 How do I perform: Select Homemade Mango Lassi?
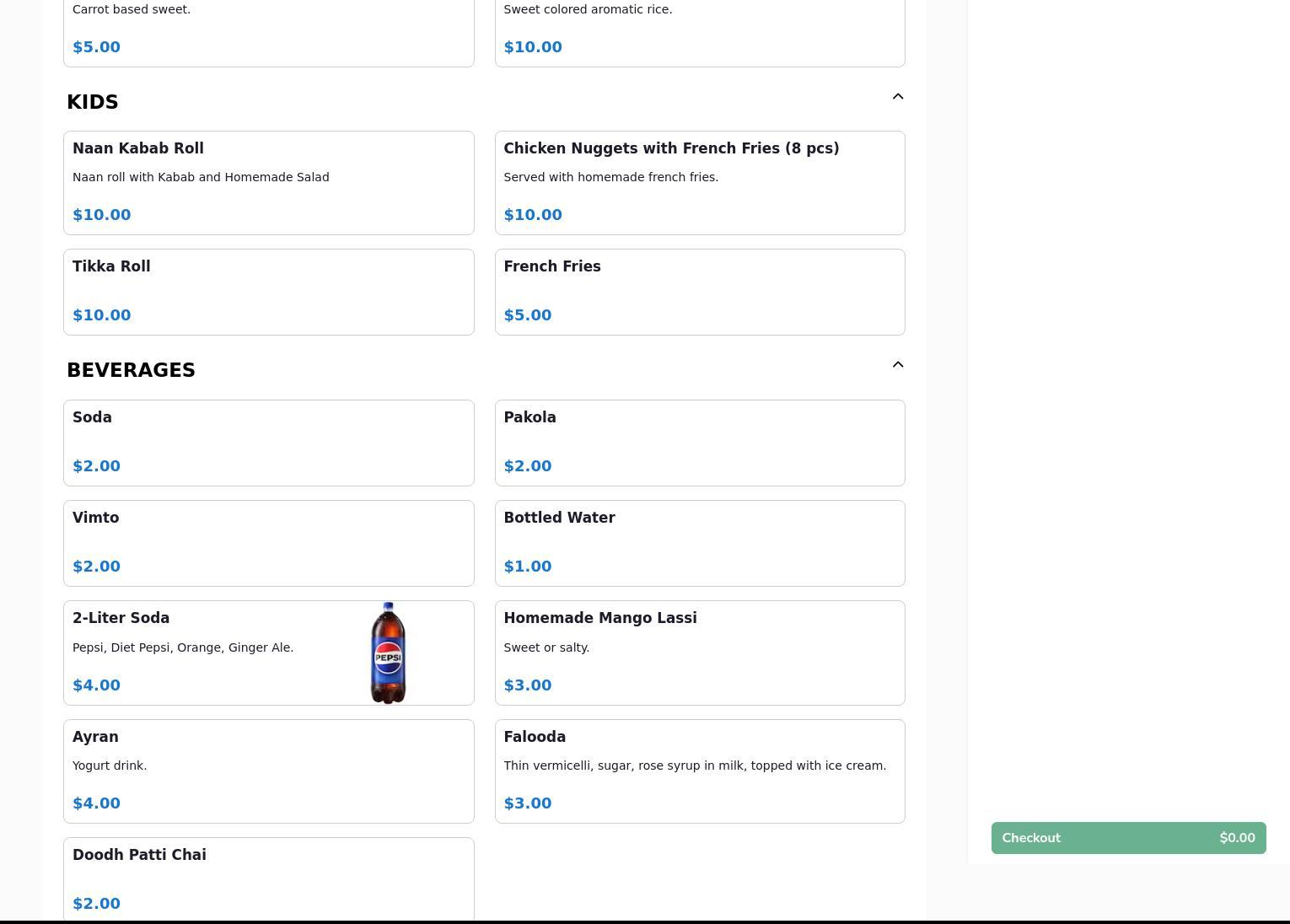[699, 653]
